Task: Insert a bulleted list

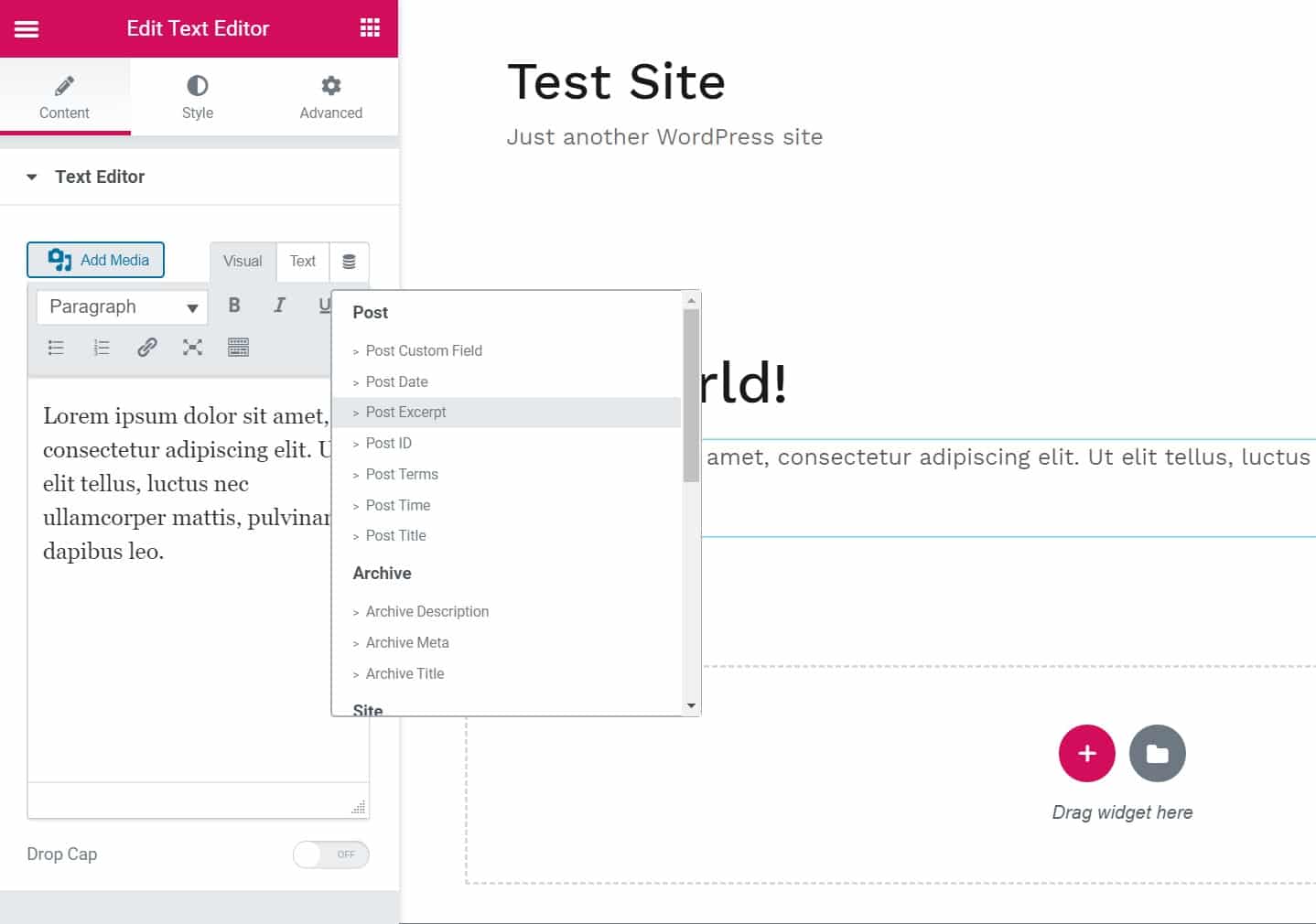Action: (56, 348)
